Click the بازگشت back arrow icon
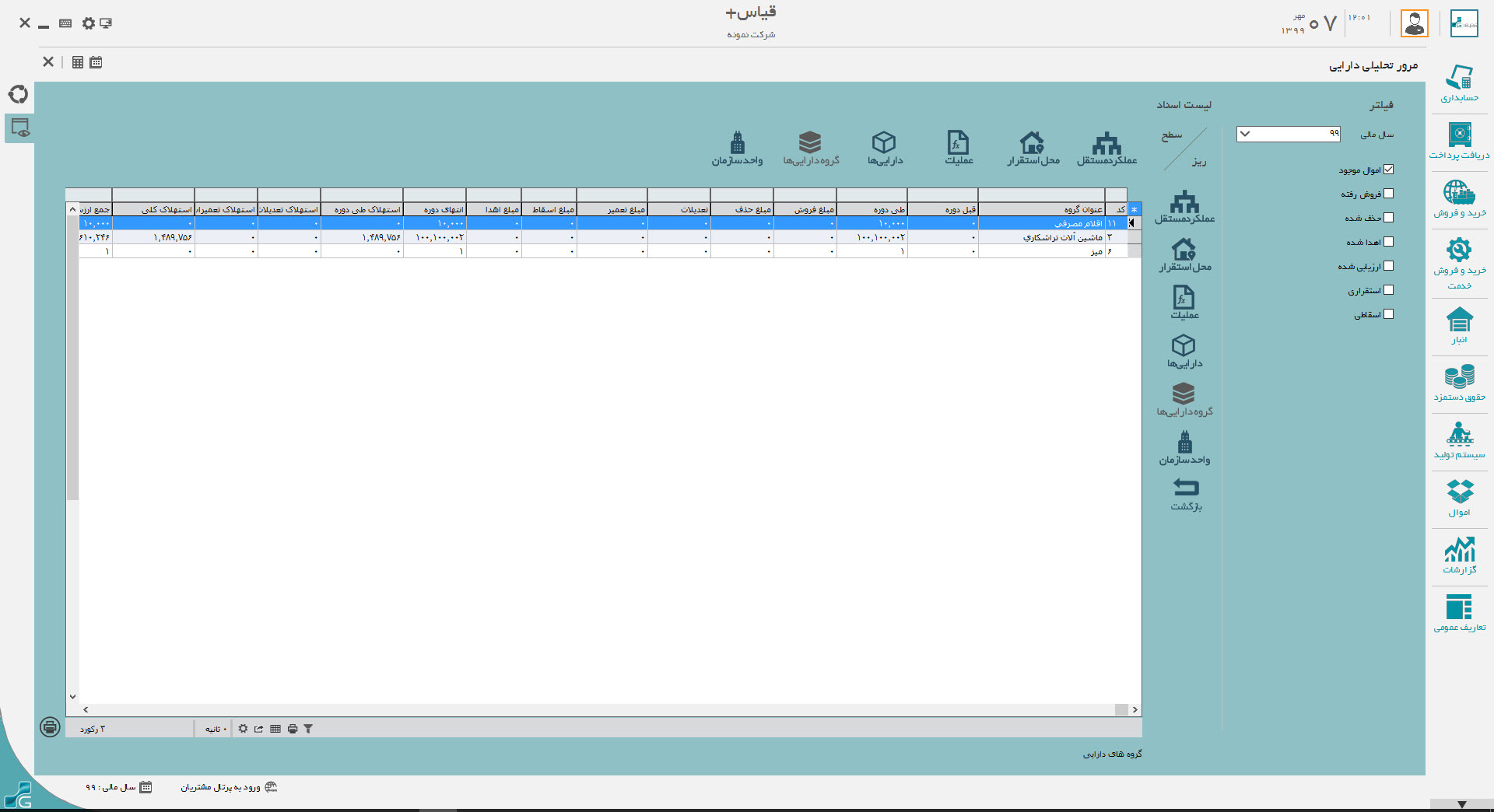 pyautogui.click(x=1186, y=495)
